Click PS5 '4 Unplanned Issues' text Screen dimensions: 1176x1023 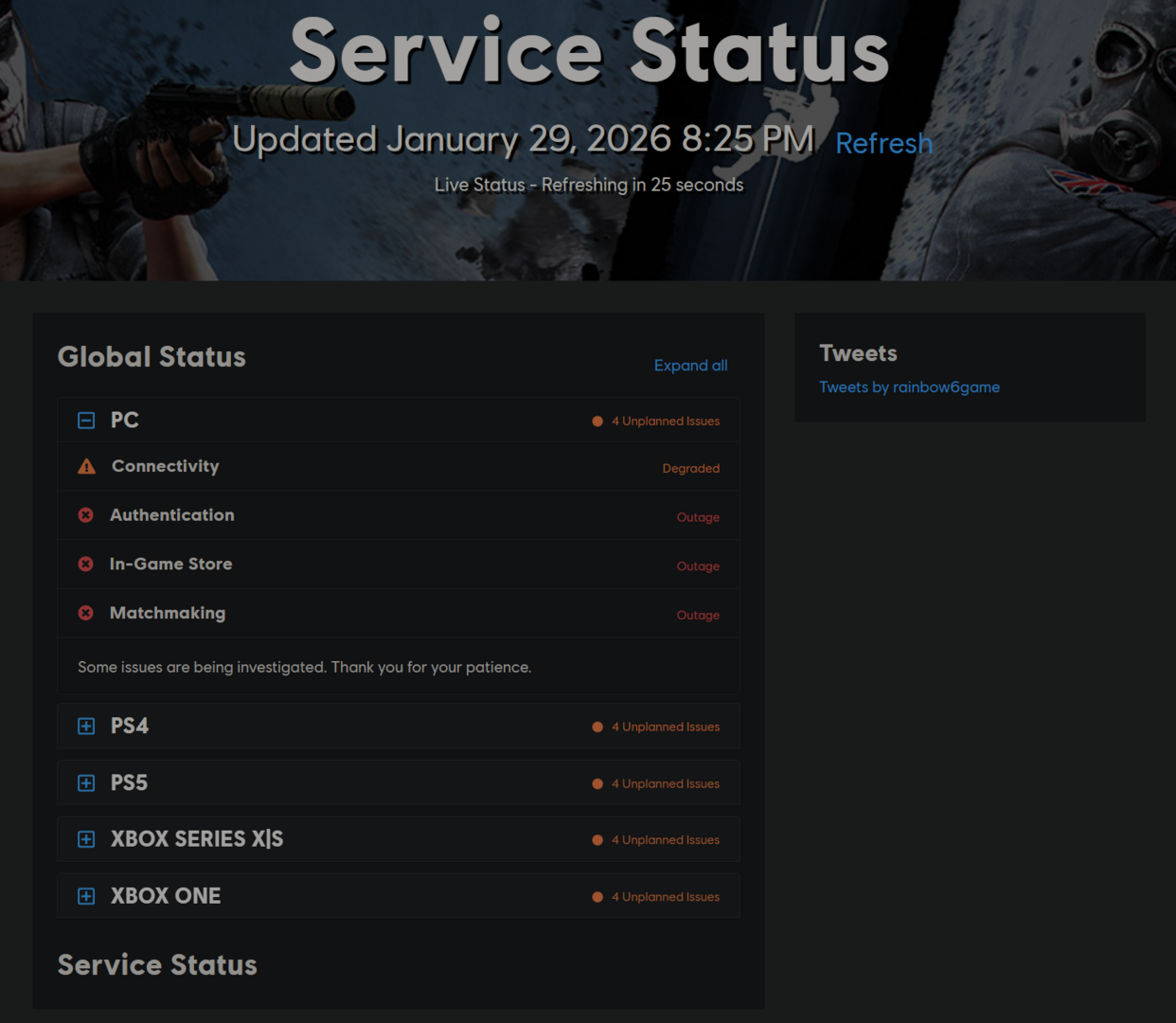click(666, 784)
